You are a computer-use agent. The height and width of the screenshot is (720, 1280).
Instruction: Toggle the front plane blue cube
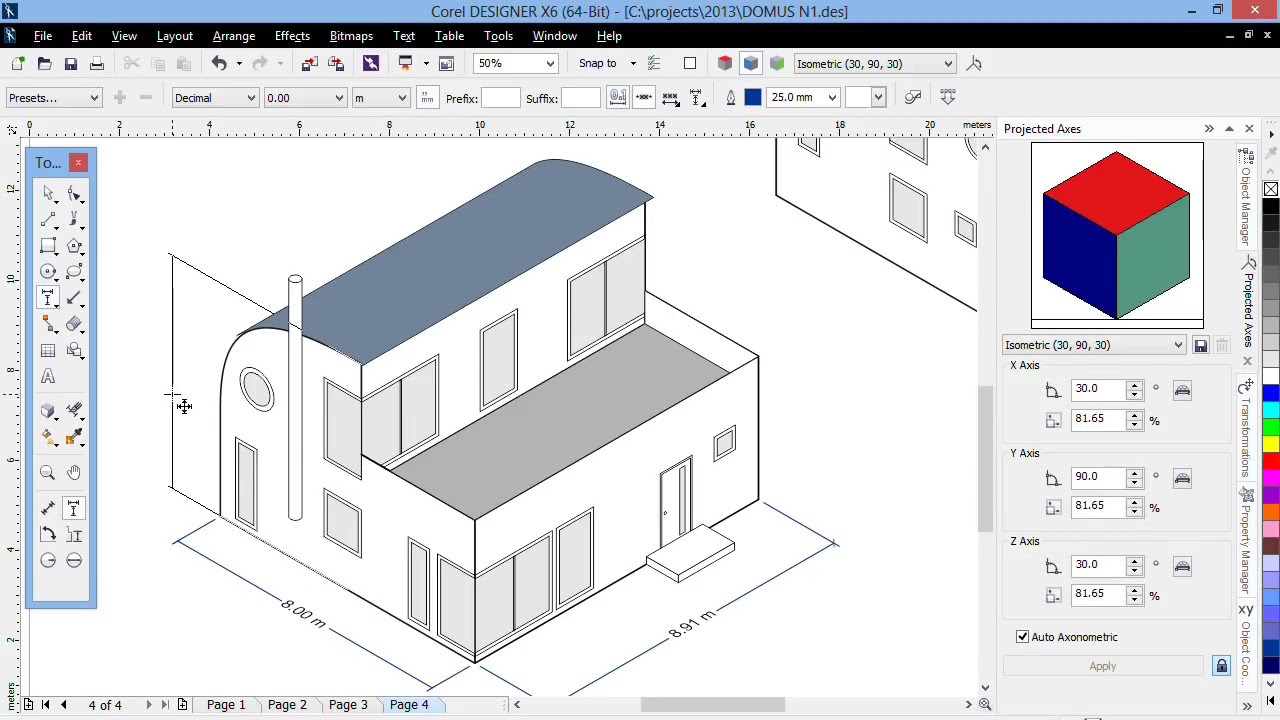tap(751, 64)
